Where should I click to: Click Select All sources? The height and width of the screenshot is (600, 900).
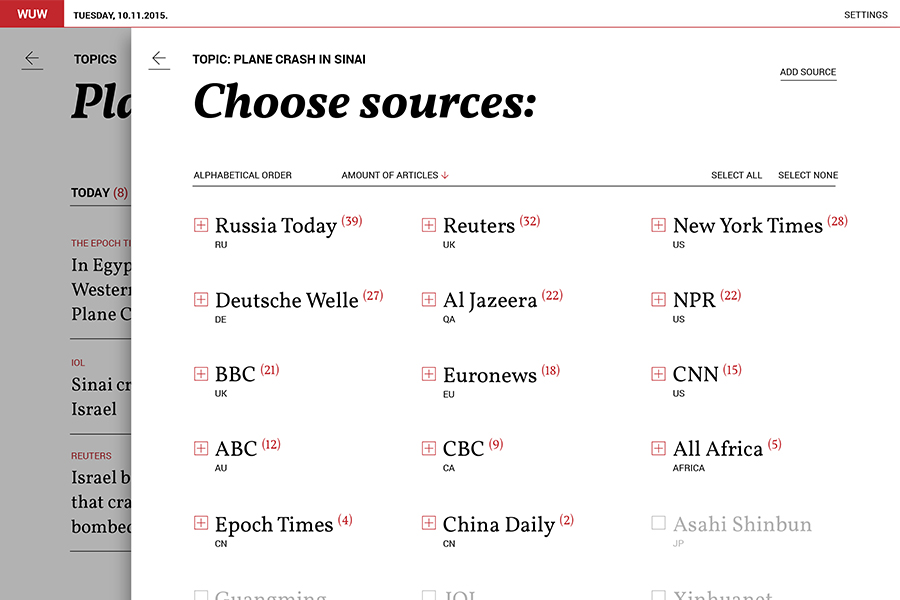point(736,175)
